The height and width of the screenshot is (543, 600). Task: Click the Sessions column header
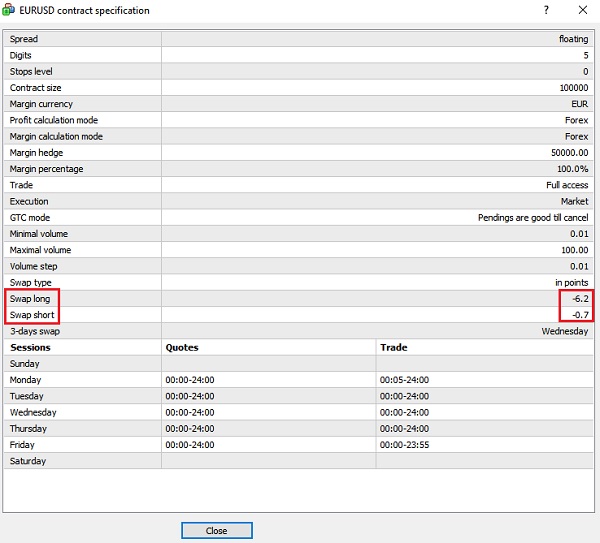pos(30,347)
